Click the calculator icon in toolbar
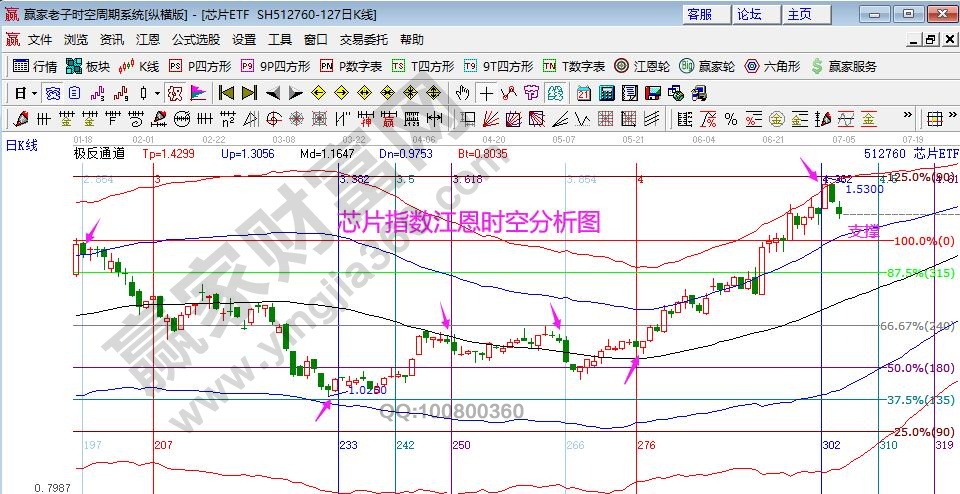The image size is (960, 494). (606, 93)
